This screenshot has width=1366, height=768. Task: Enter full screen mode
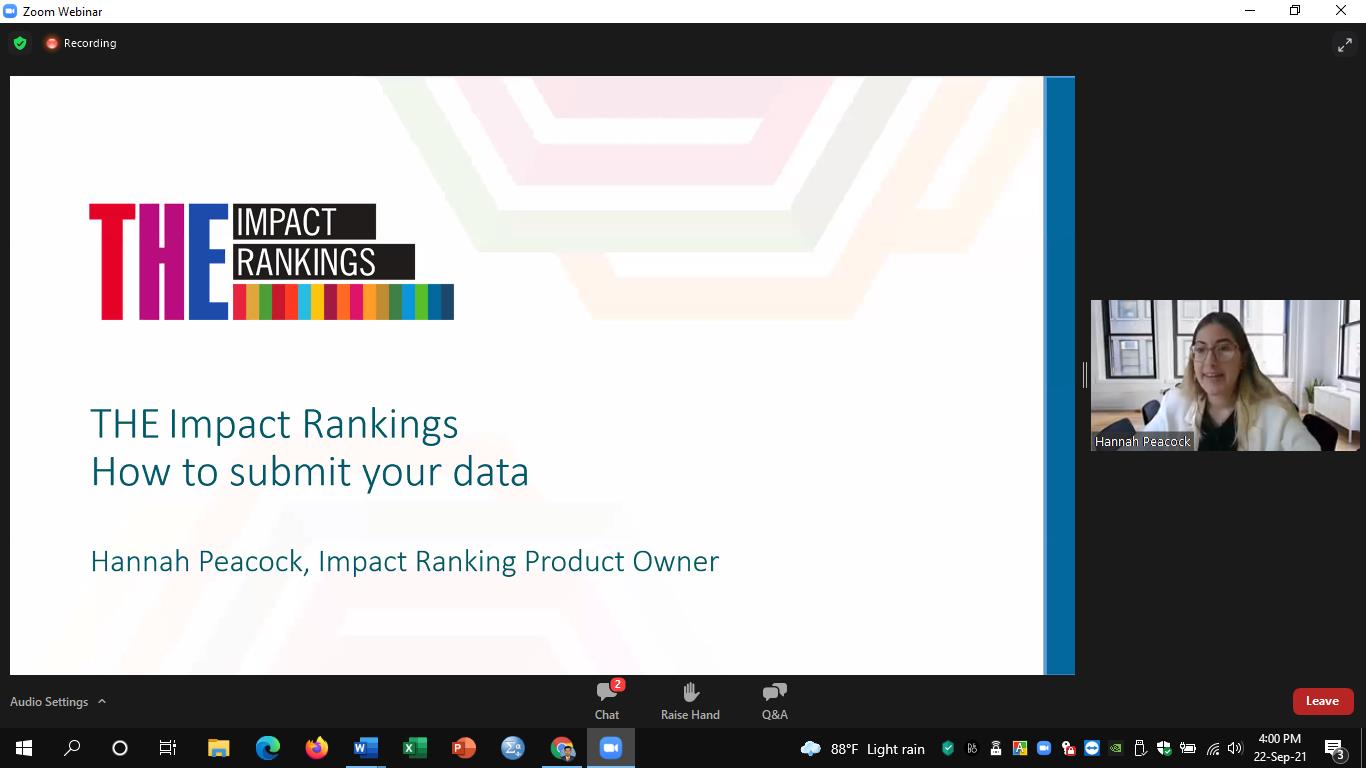point(1345,44)
